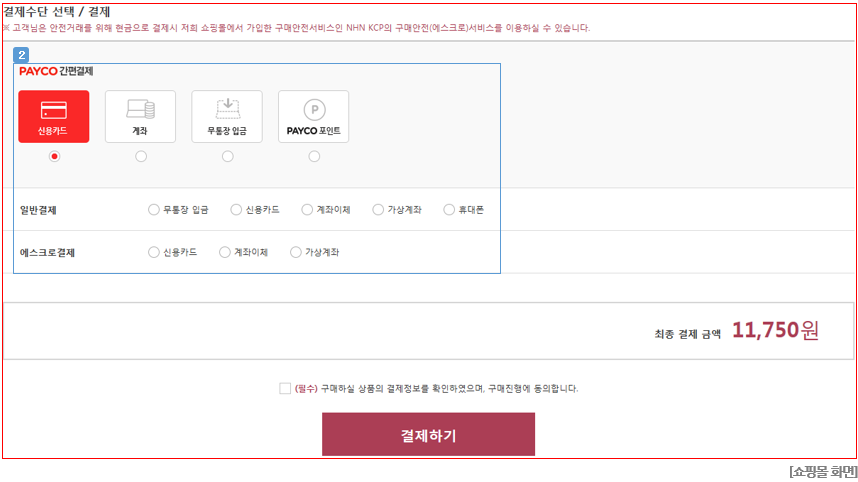Pick the PAYCO 무통장 입금 tile

[x=227, y=117]
